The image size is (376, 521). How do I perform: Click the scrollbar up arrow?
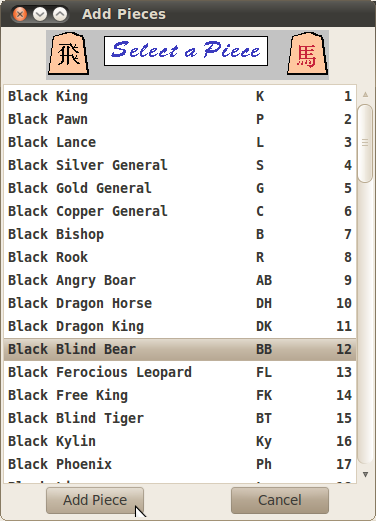pyautogui.click(x=365, y=95)
